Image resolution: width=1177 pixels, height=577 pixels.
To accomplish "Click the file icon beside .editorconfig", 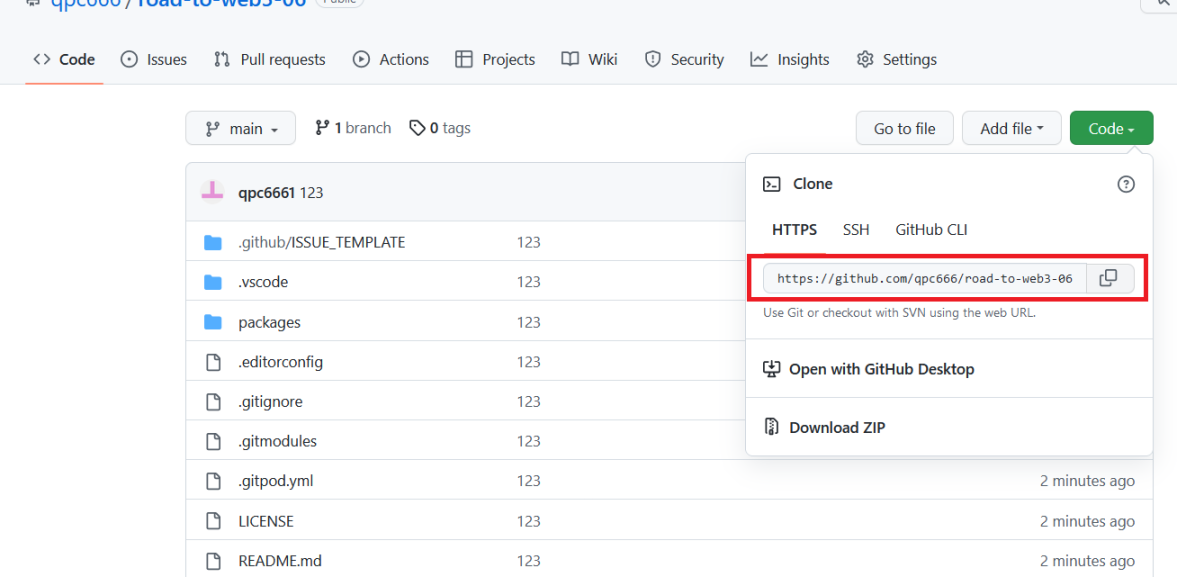I will point(214,362).
